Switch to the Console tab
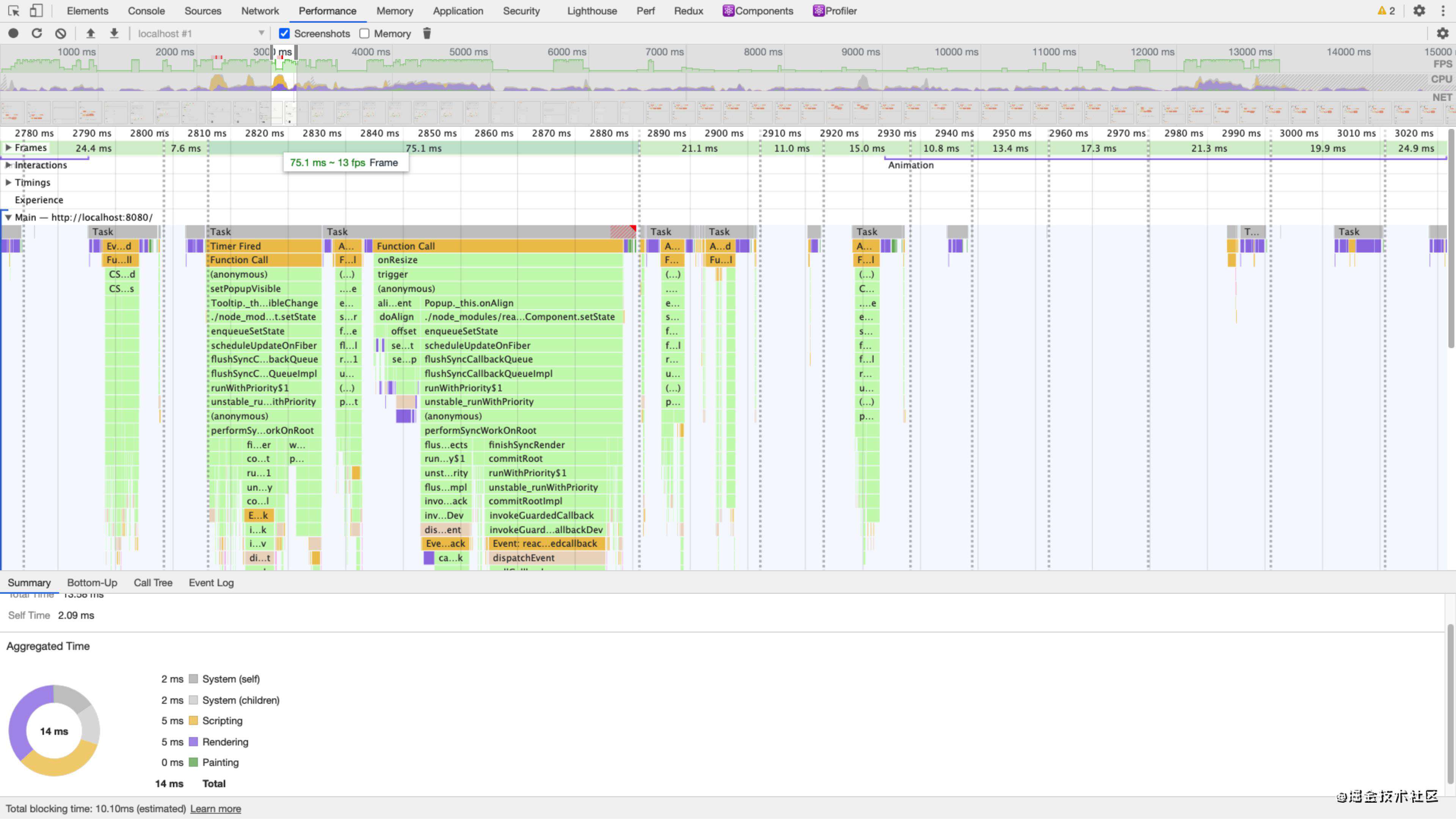This screenshot has height=819, width=1456. pos(146,11)
